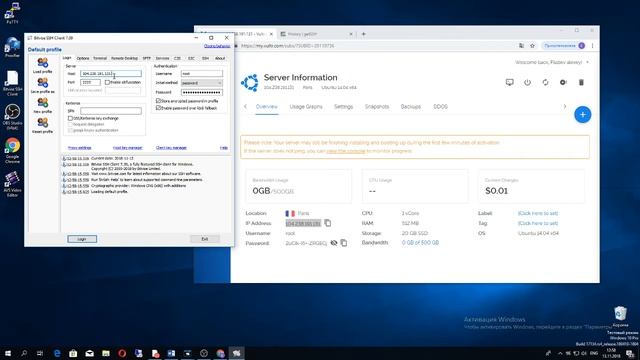The image size is (640, 360).
Task: Click the blue plus deploy button
Action: point(582,115)
